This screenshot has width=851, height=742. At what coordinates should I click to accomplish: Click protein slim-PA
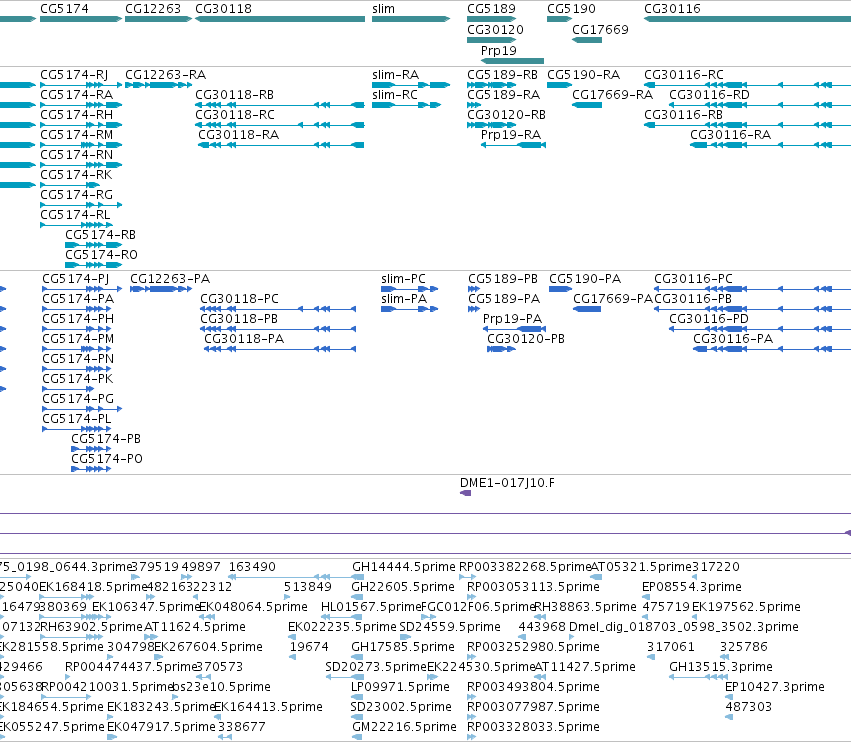(x=404, y=299)
